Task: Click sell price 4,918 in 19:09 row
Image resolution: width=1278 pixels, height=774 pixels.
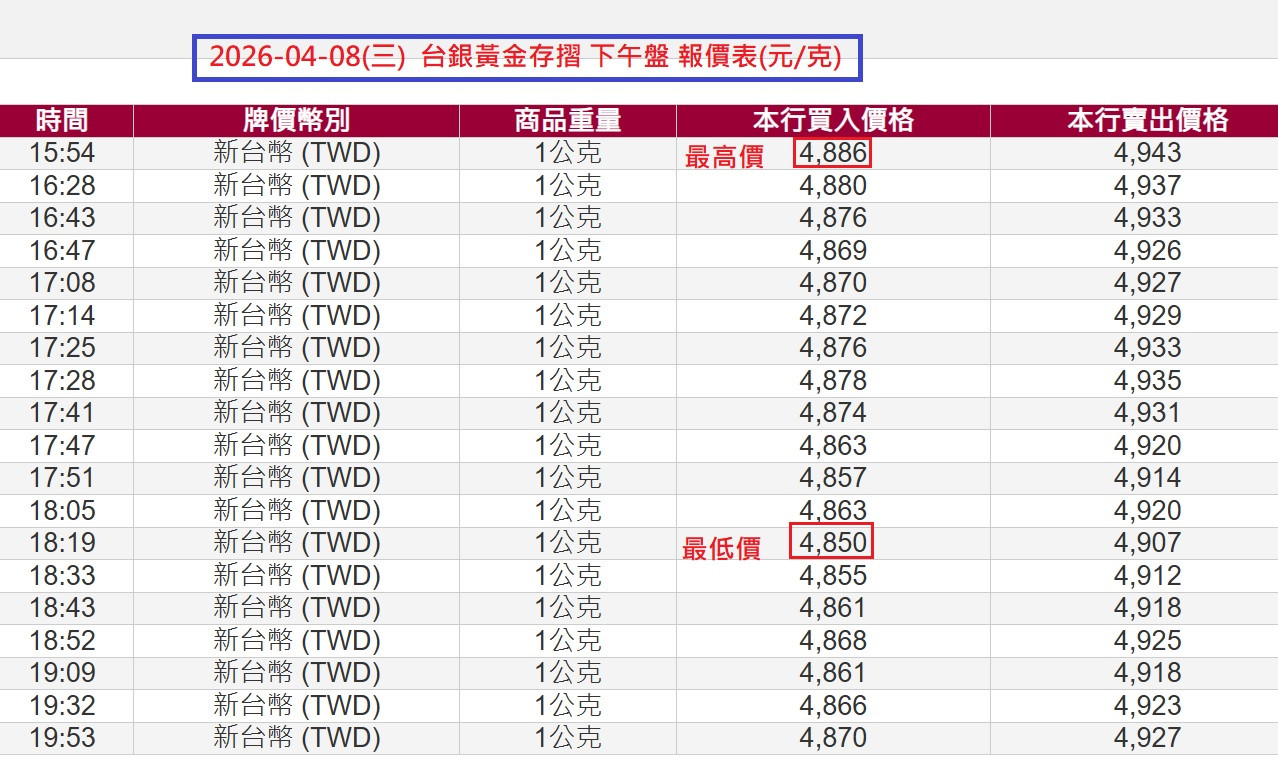Action: coord(1148,673)
